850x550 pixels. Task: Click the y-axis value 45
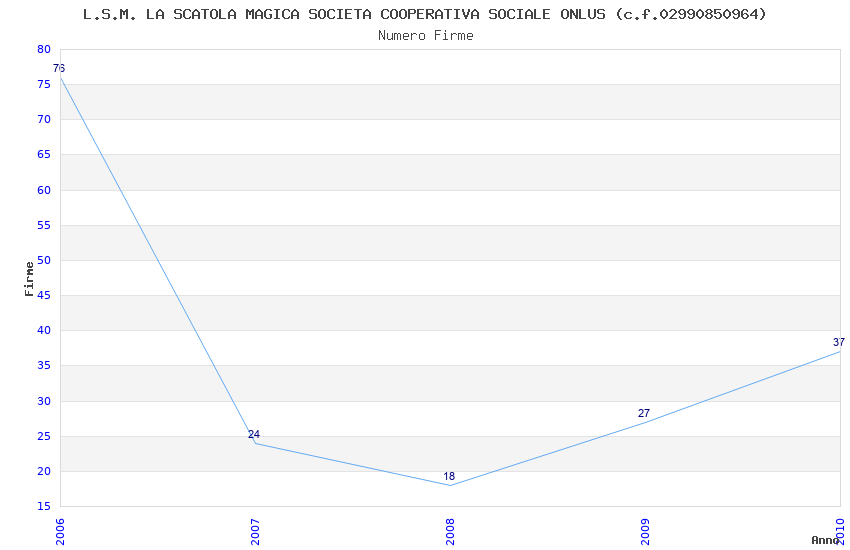(44, 295)
